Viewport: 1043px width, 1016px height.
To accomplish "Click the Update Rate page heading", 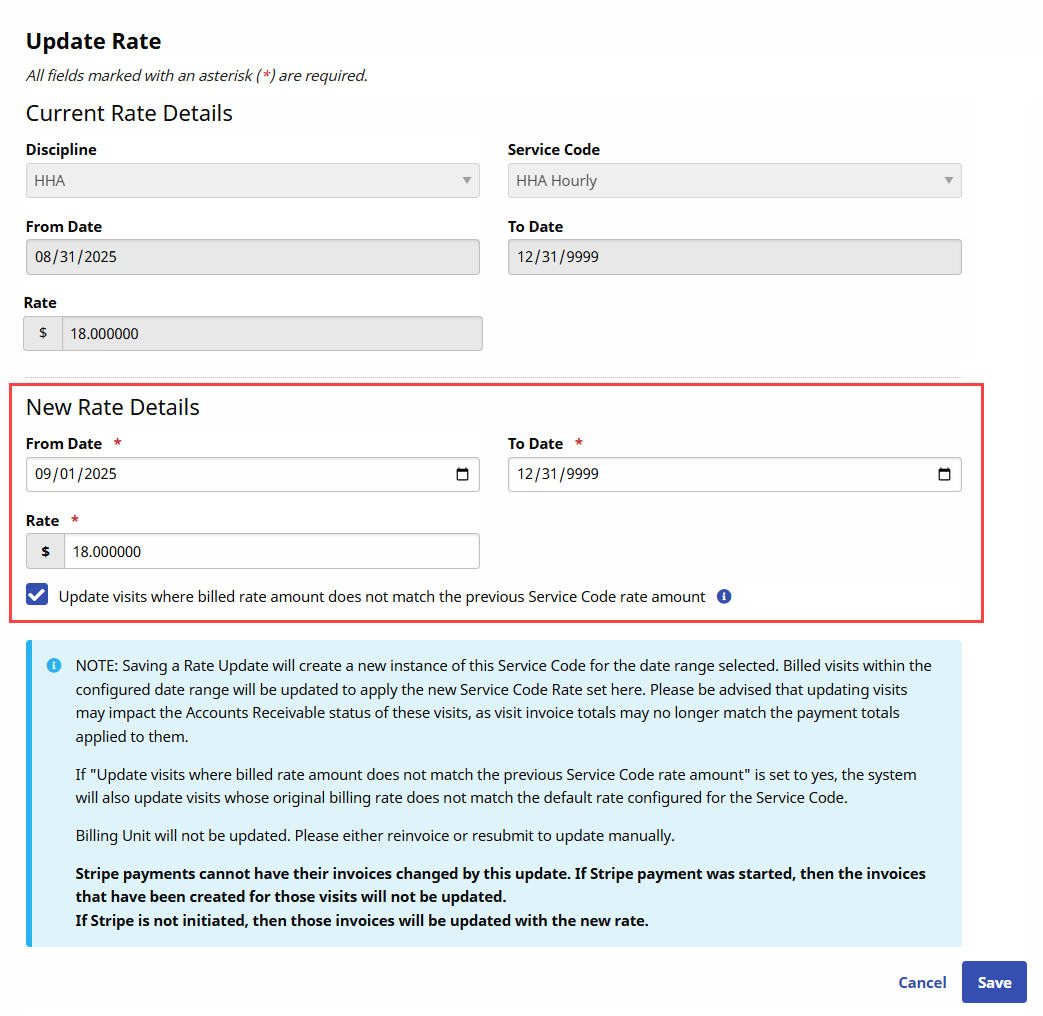I will 93,41.
